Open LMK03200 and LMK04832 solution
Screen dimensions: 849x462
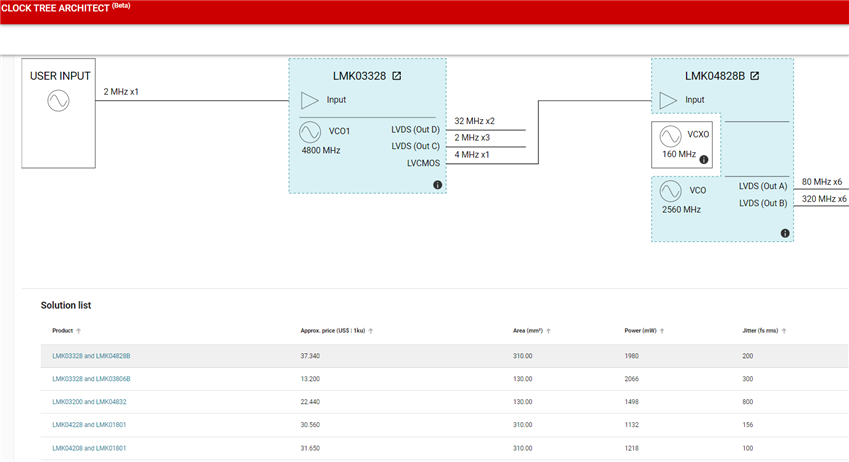[x=89, y=402]
